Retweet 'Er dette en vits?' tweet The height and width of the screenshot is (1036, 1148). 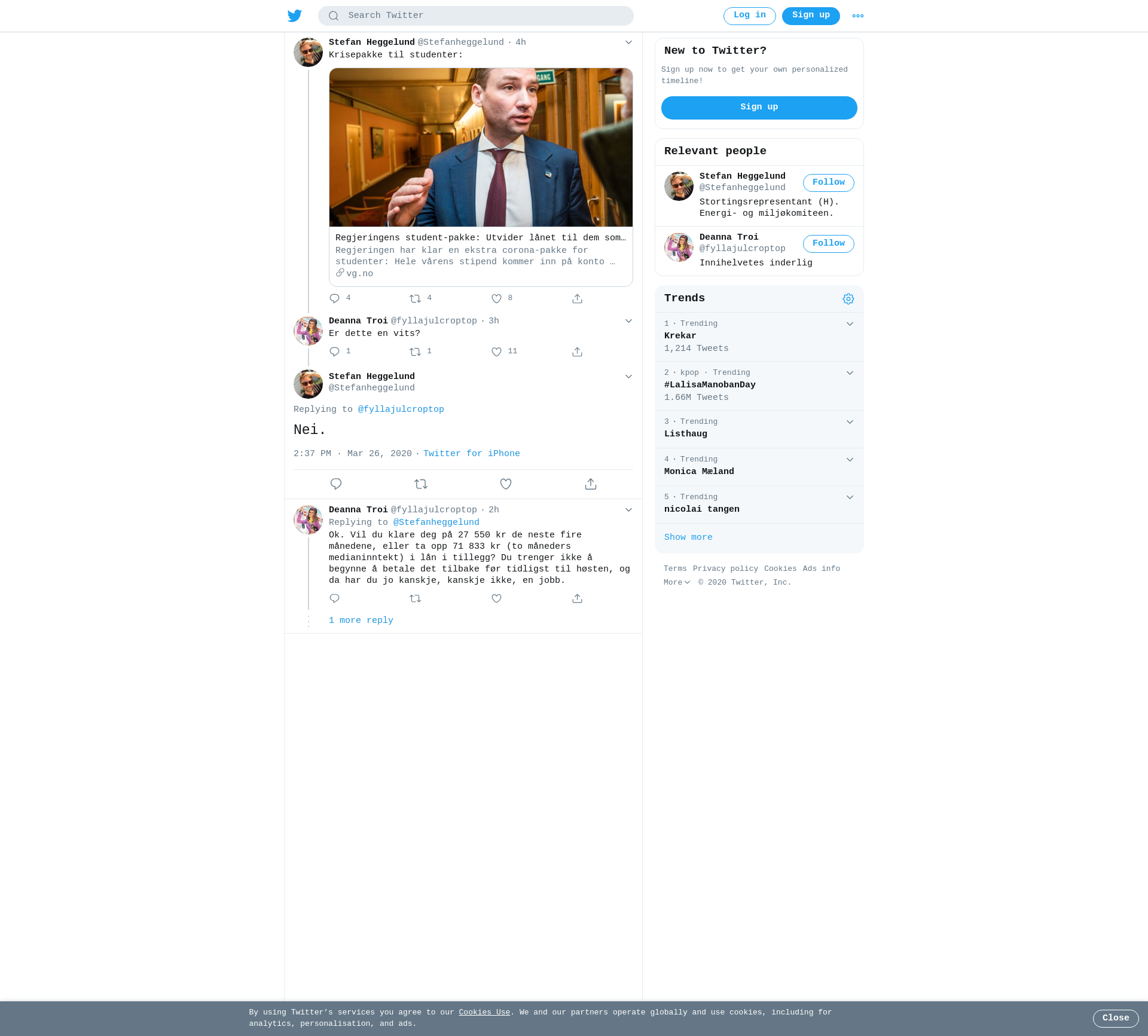[416, 352]
